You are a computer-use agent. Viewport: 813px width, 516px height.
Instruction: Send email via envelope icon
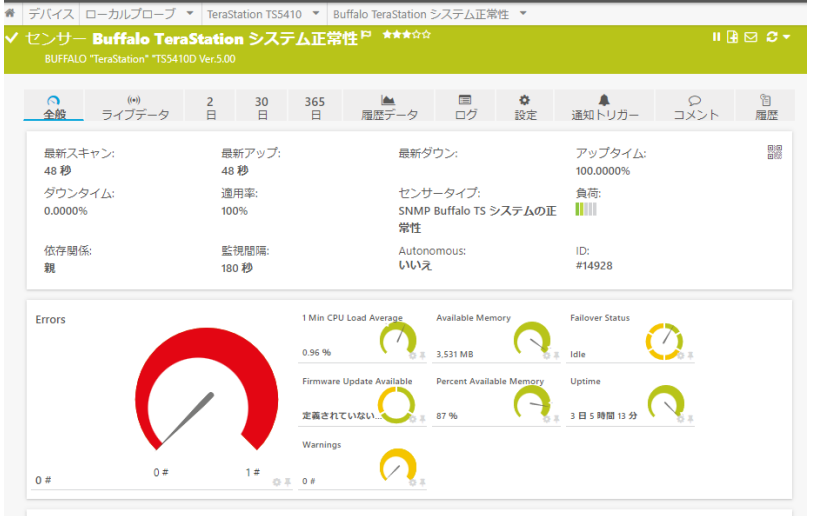(751, 37)
